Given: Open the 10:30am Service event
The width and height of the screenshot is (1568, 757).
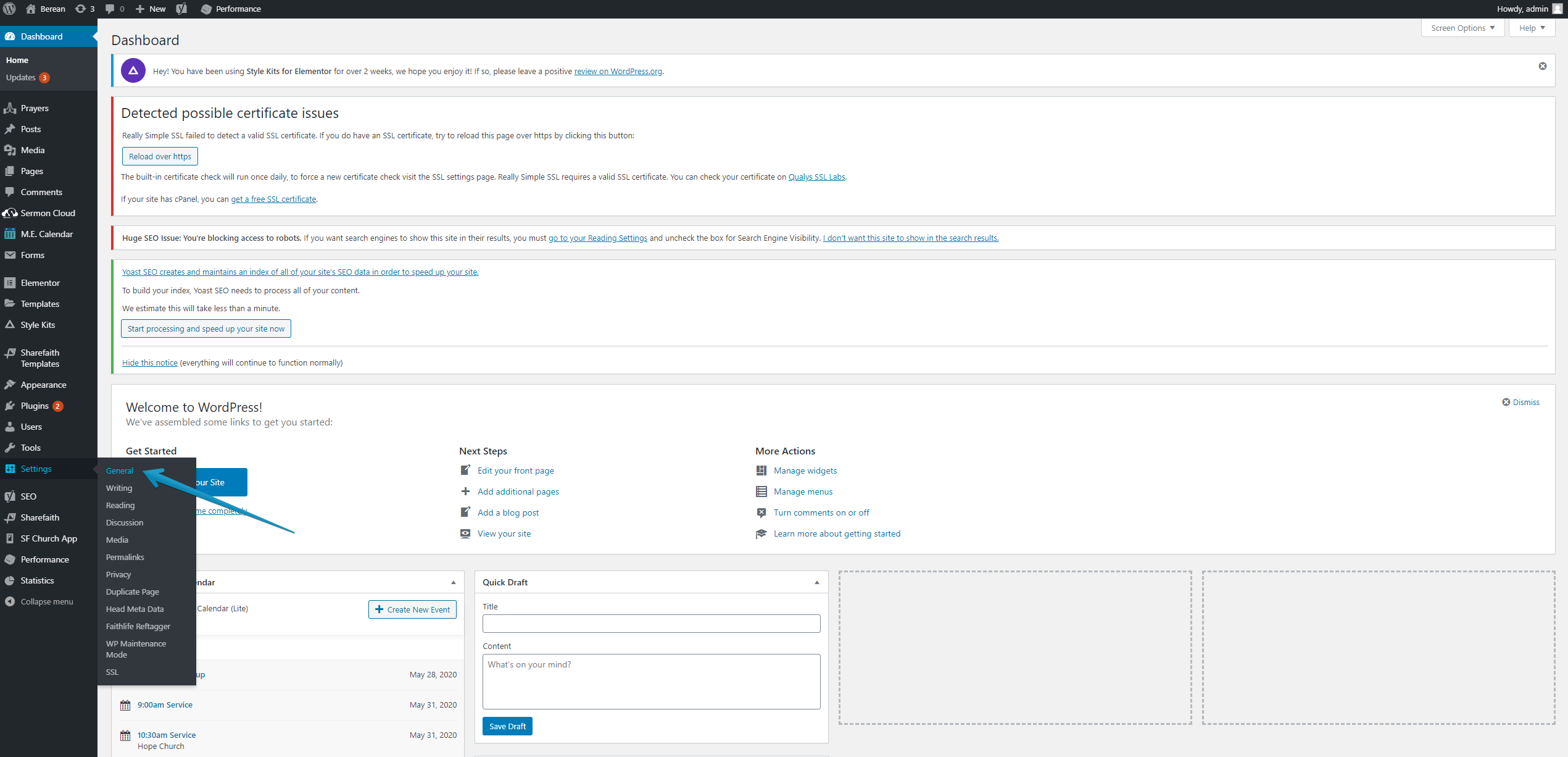Looking at the screenshot, I should [167, 735].
